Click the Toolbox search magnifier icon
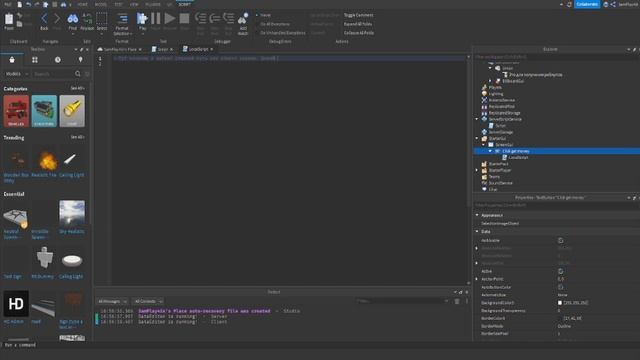 [78, 74]
